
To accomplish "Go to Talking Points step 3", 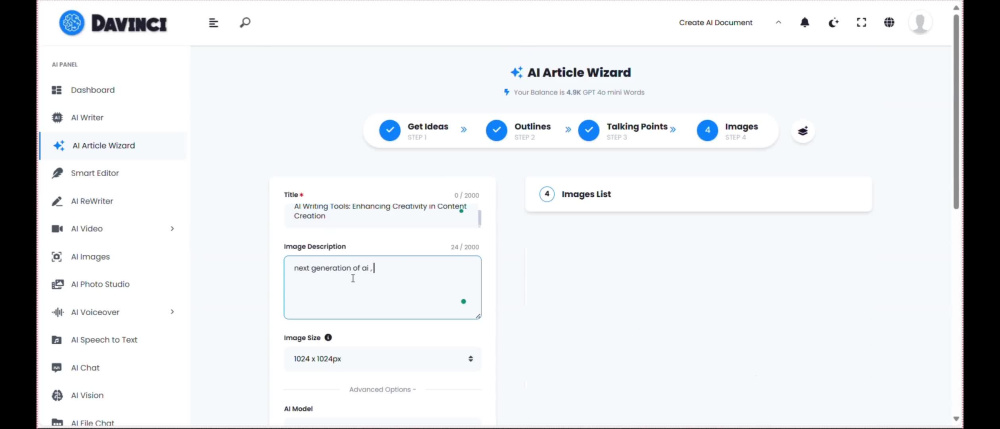I will click(623, 131).
